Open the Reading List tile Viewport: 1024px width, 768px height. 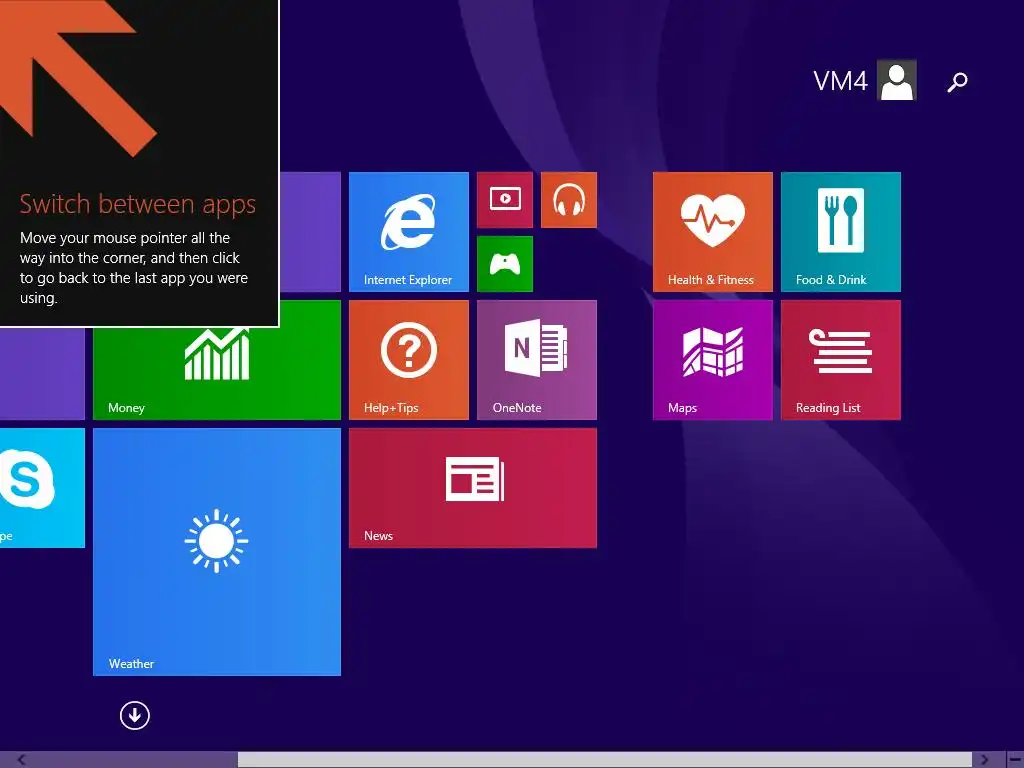(840, 360)
